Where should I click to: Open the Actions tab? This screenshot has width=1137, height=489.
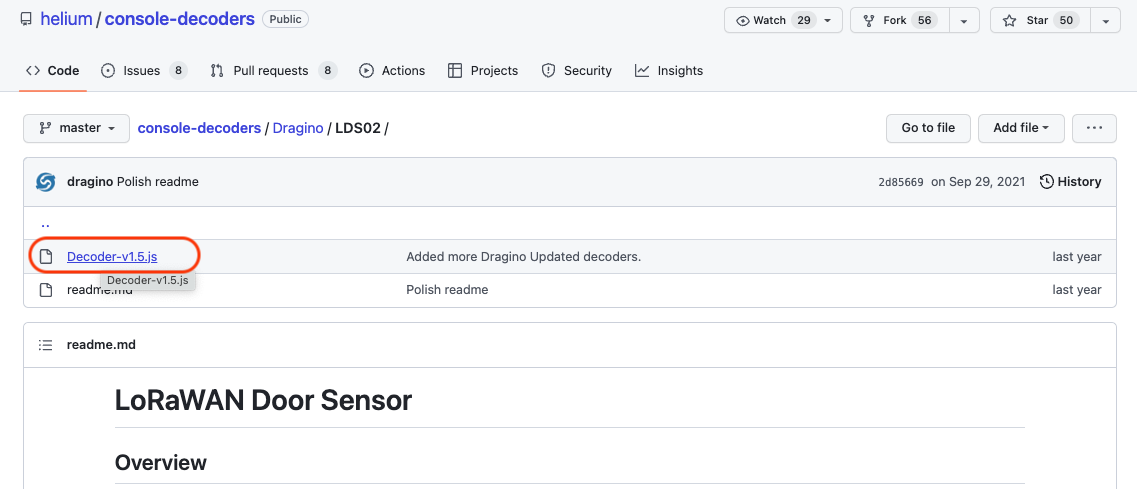(x=392, y=71)
